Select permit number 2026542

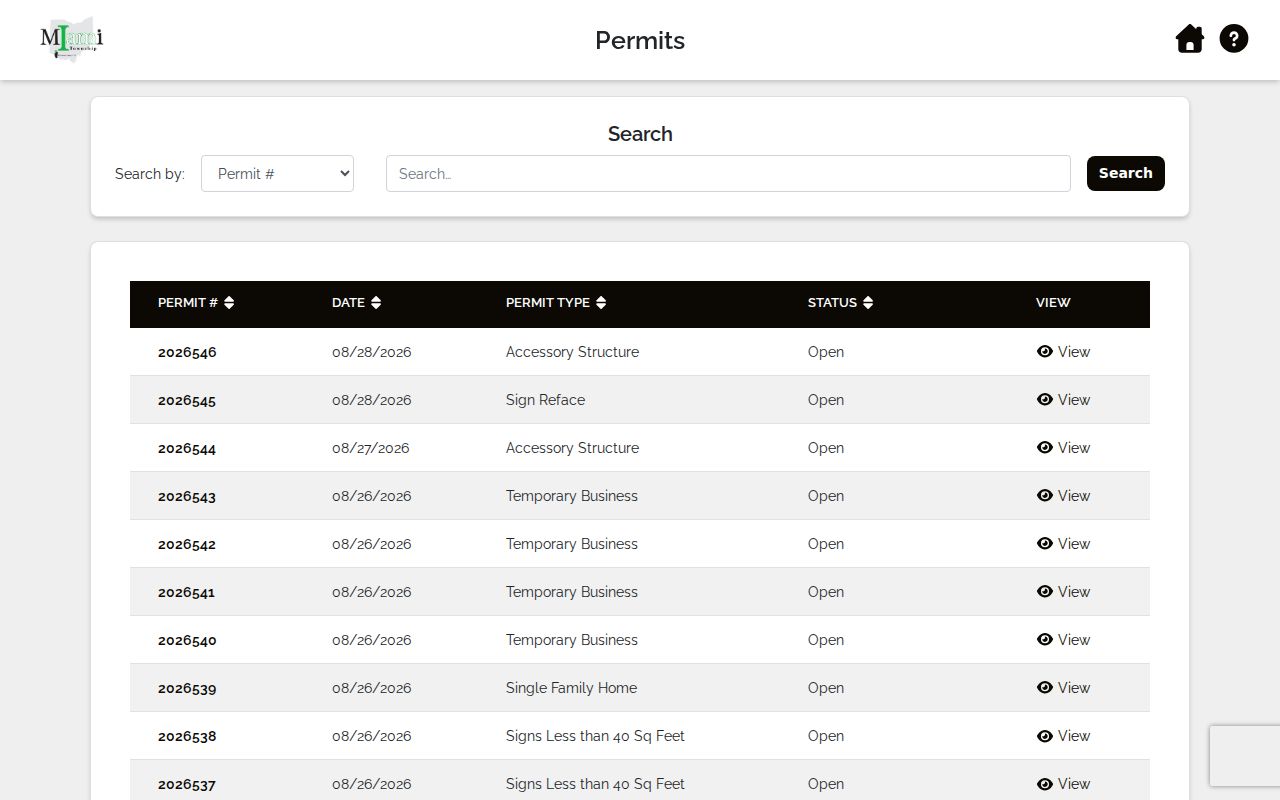tap(187, 544)
